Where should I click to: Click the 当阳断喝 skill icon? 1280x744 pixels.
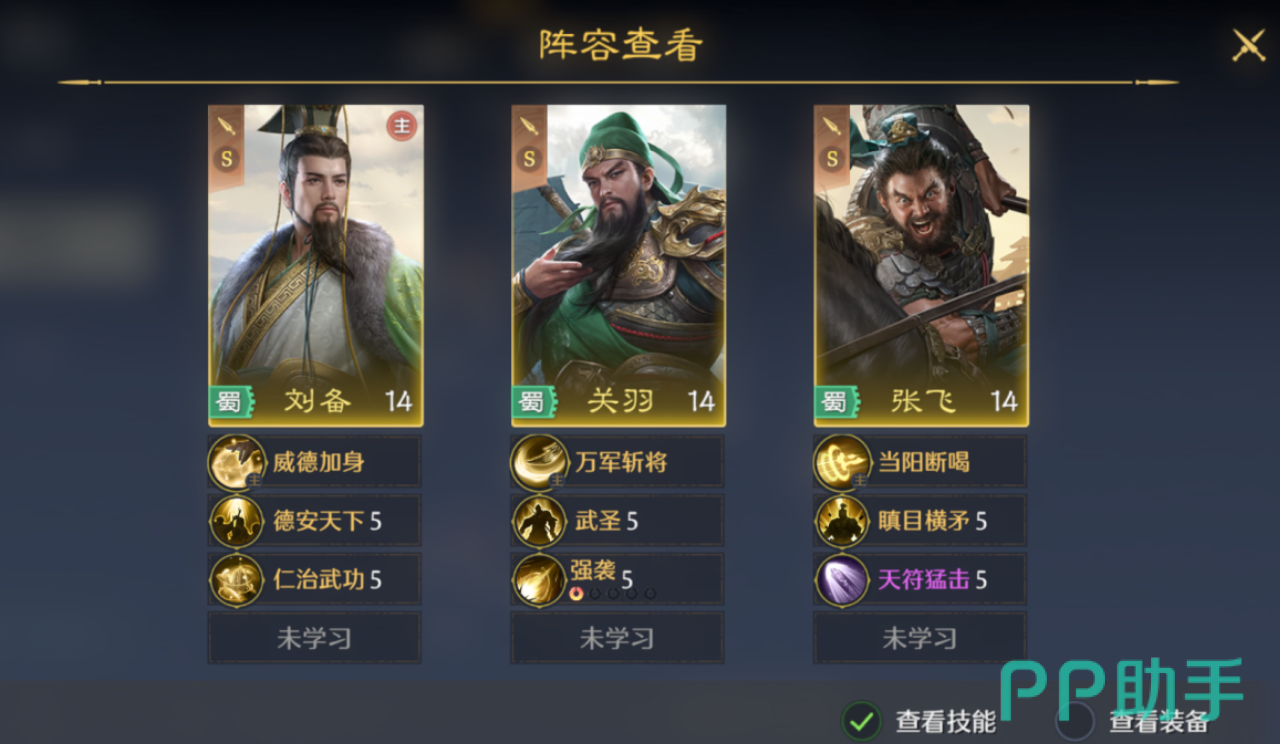click(843, 463)
